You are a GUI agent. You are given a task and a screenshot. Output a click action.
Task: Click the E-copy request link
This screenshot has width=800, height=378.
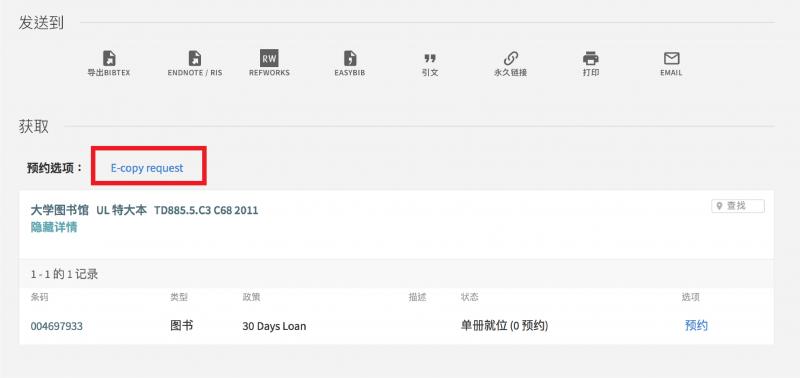pos(147,168)
